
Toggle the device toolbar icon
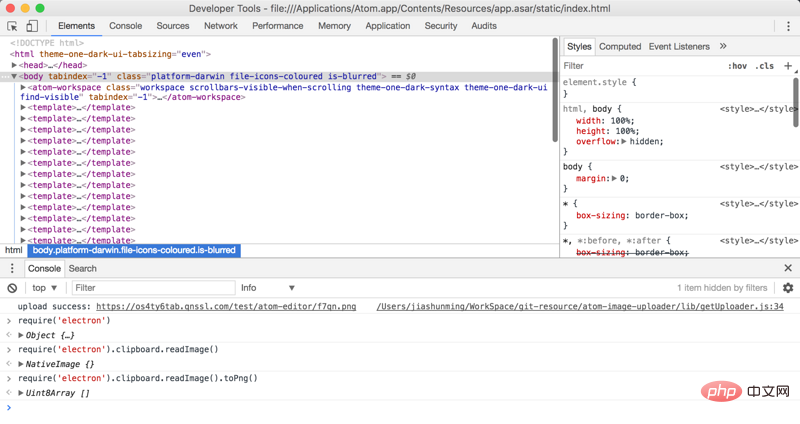(32, 26)
